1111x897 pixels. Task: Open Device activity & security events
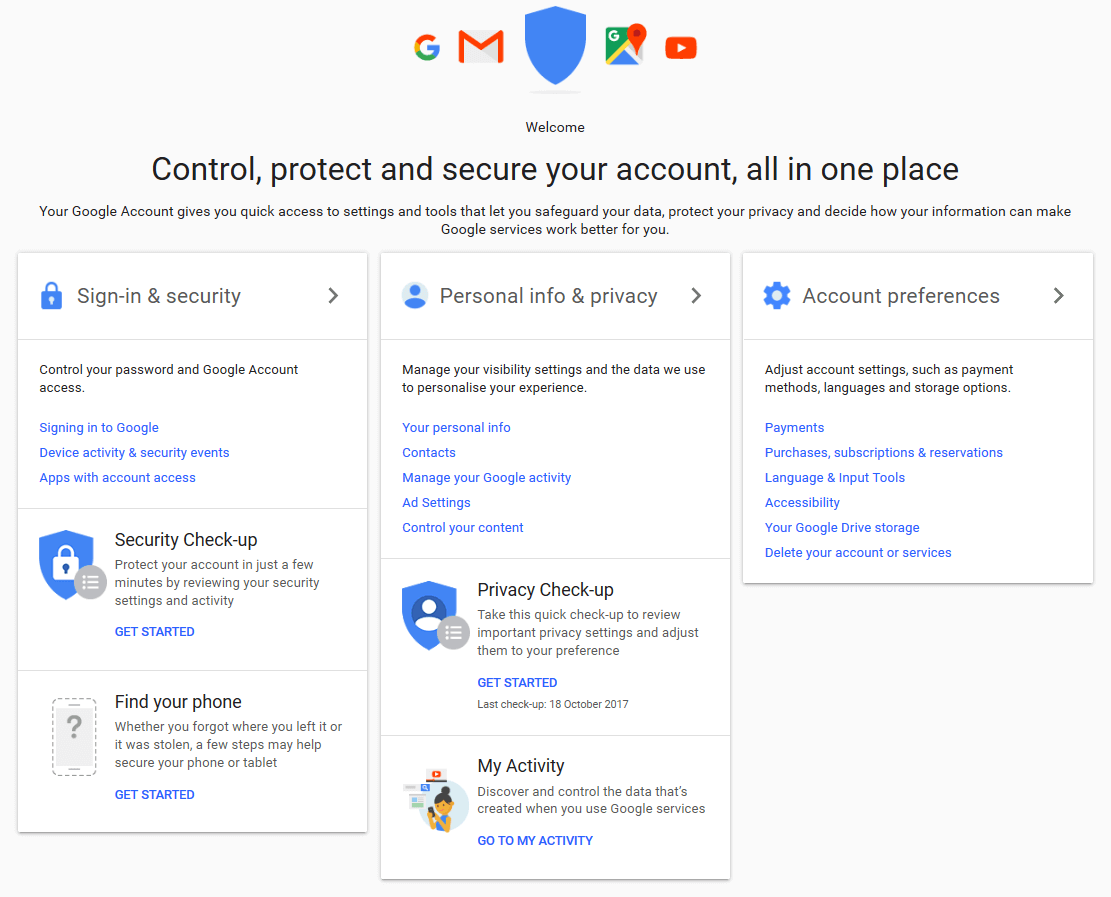pyautogui.click(x=134, y=453)
